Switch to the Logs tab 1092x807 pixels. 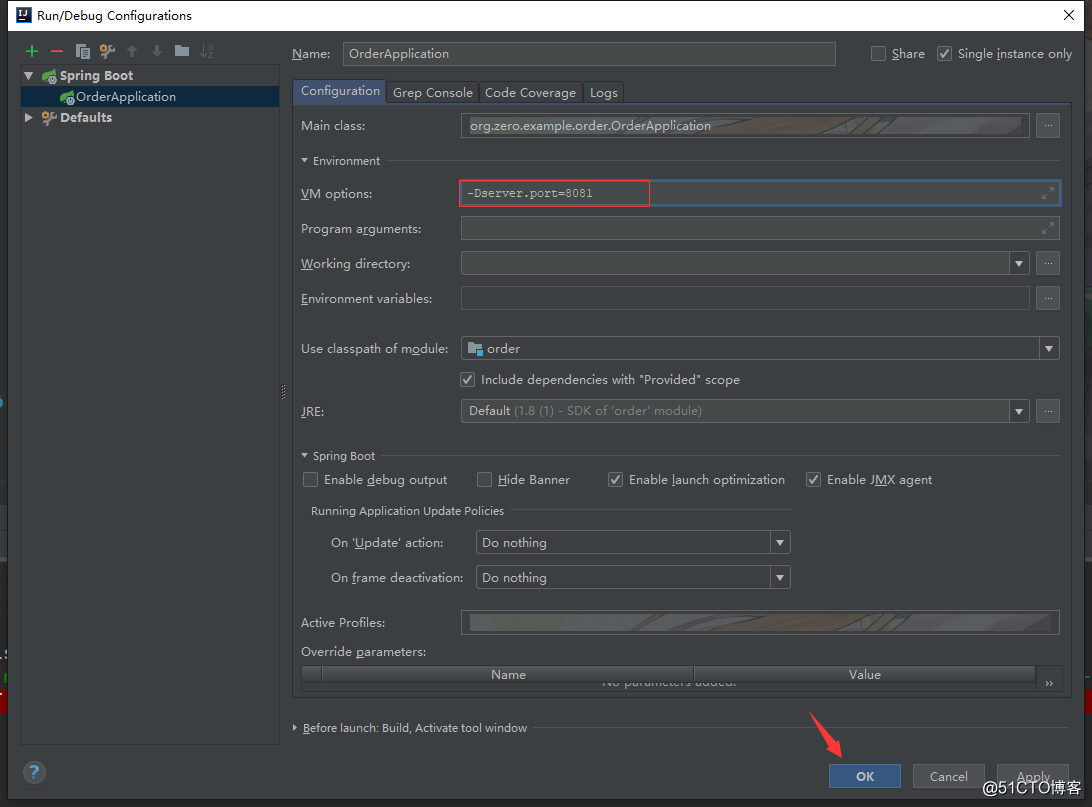click(x=603, y=93)
